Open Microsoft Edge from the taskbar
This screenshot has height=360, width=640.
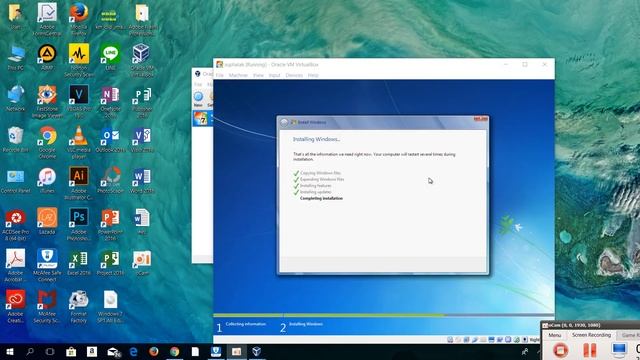133,351
